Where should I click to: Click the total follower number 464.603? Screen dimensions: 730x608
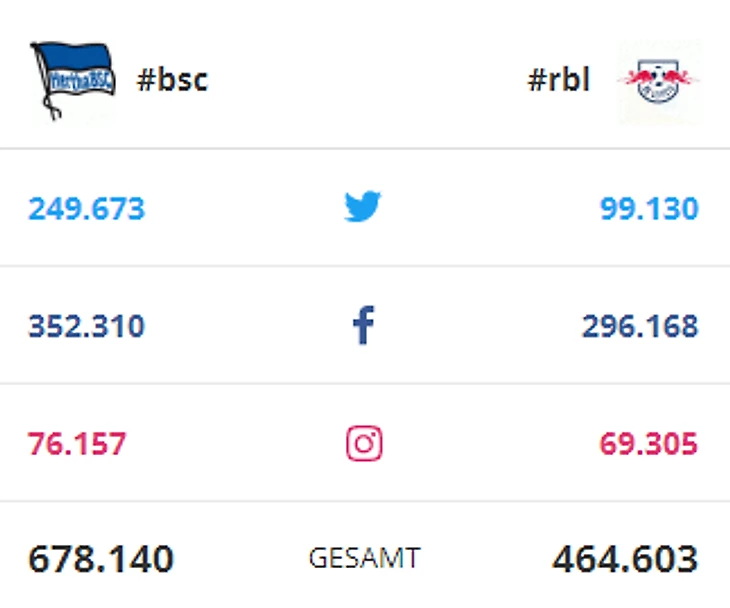(x=624, y=559)
